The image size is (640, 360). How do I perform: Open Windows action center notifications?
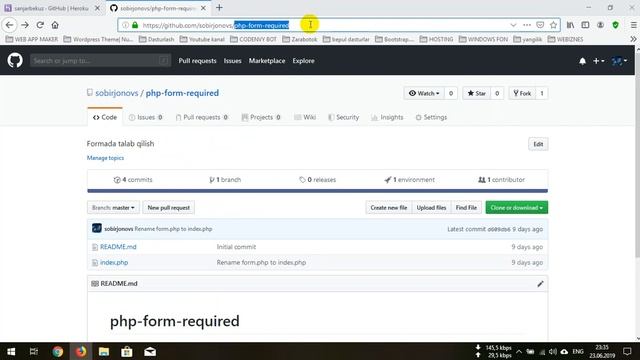[x=627, y=351]
